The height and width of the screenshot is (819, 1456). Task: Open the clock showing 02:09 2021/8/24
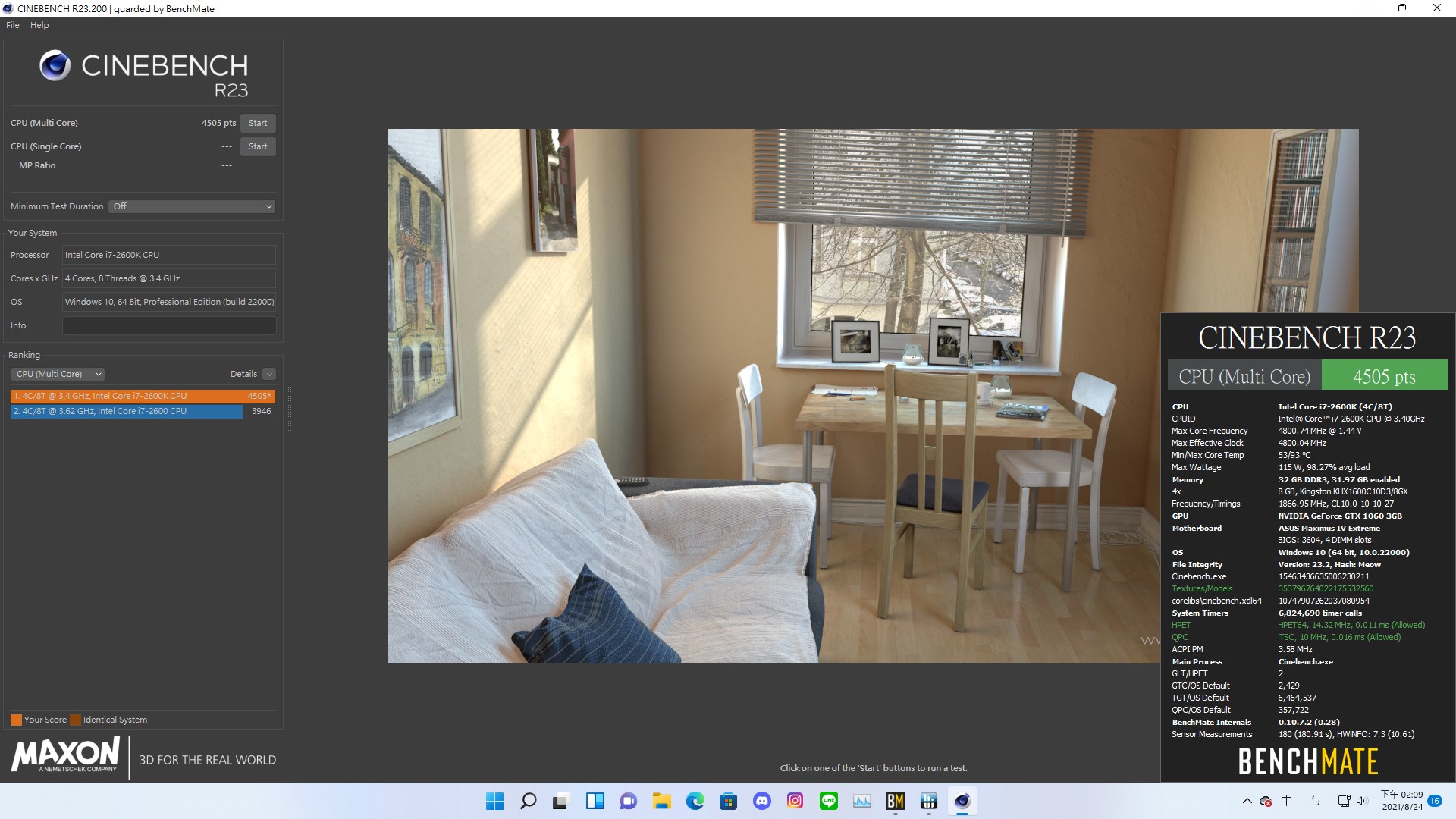click(x=1401, y=801)
